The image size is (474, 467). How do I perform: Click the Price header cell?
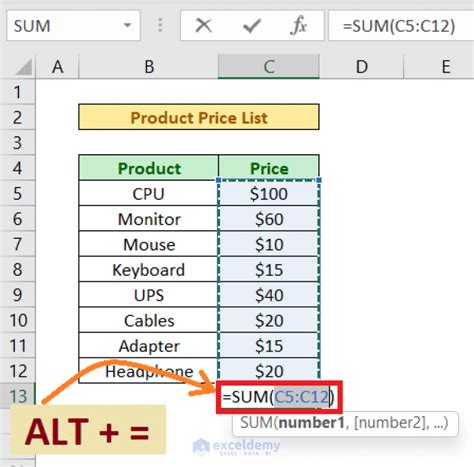269,168
